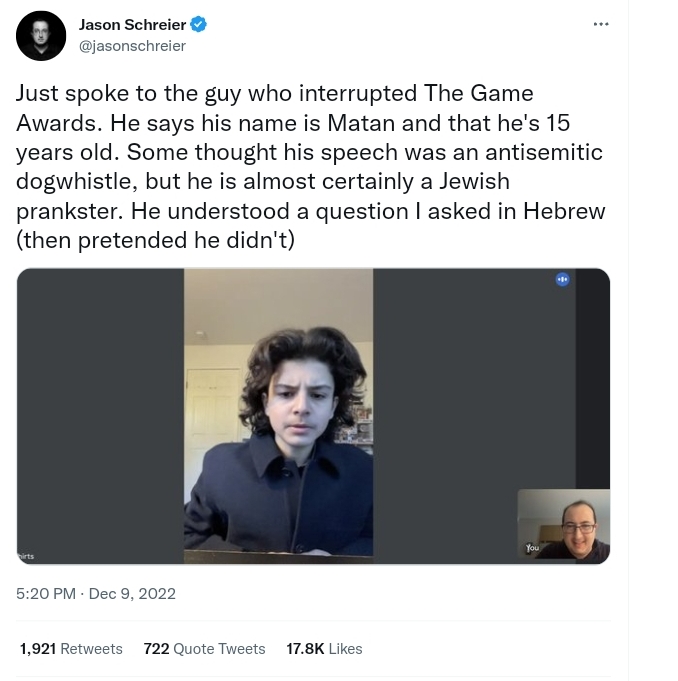Open the @jasonschreier handle link
Screen dimensions: 678x681
(132, 46)
